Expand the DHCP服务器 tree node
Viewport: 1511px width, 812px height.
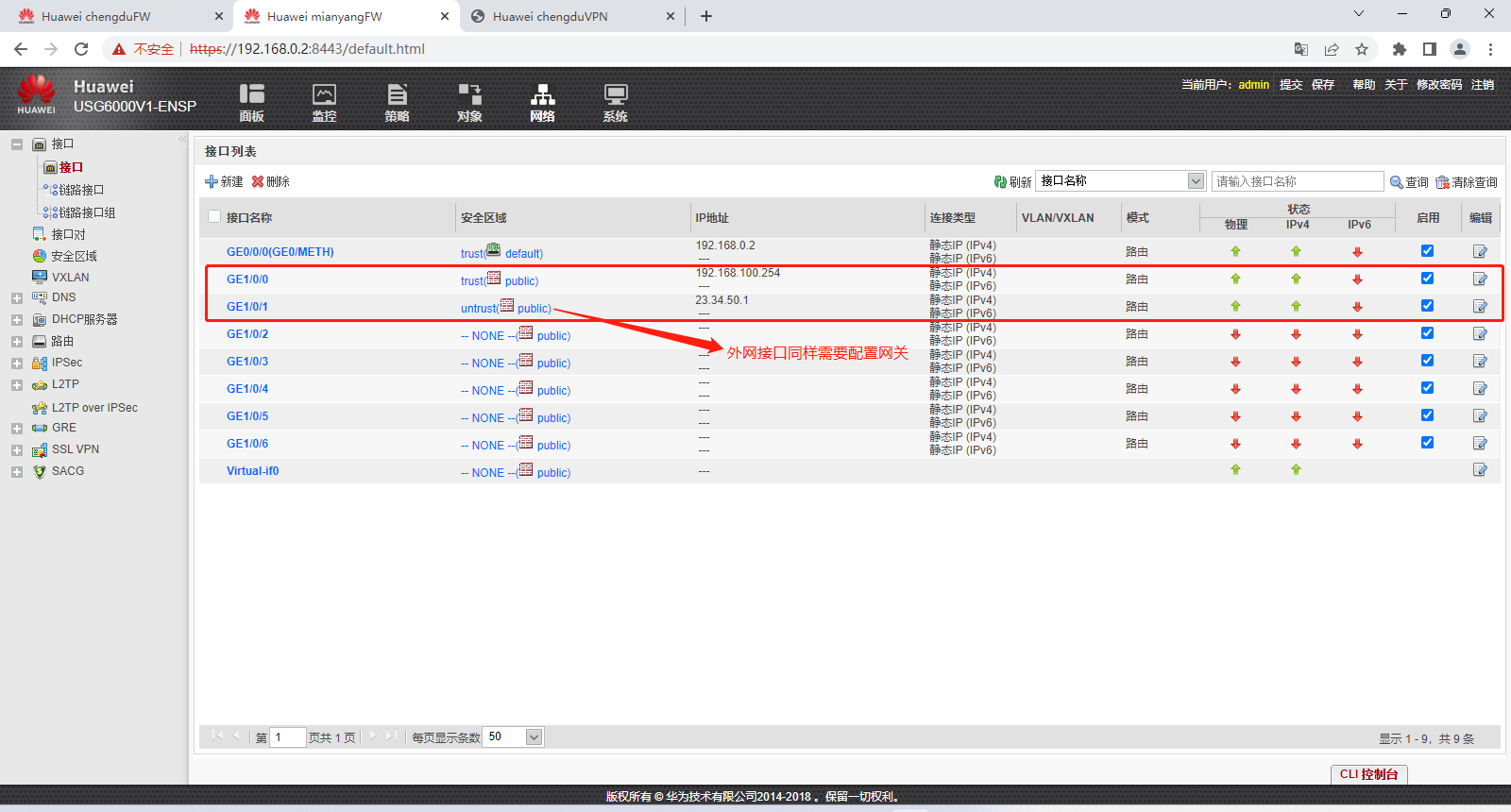(x=17, y=320)
